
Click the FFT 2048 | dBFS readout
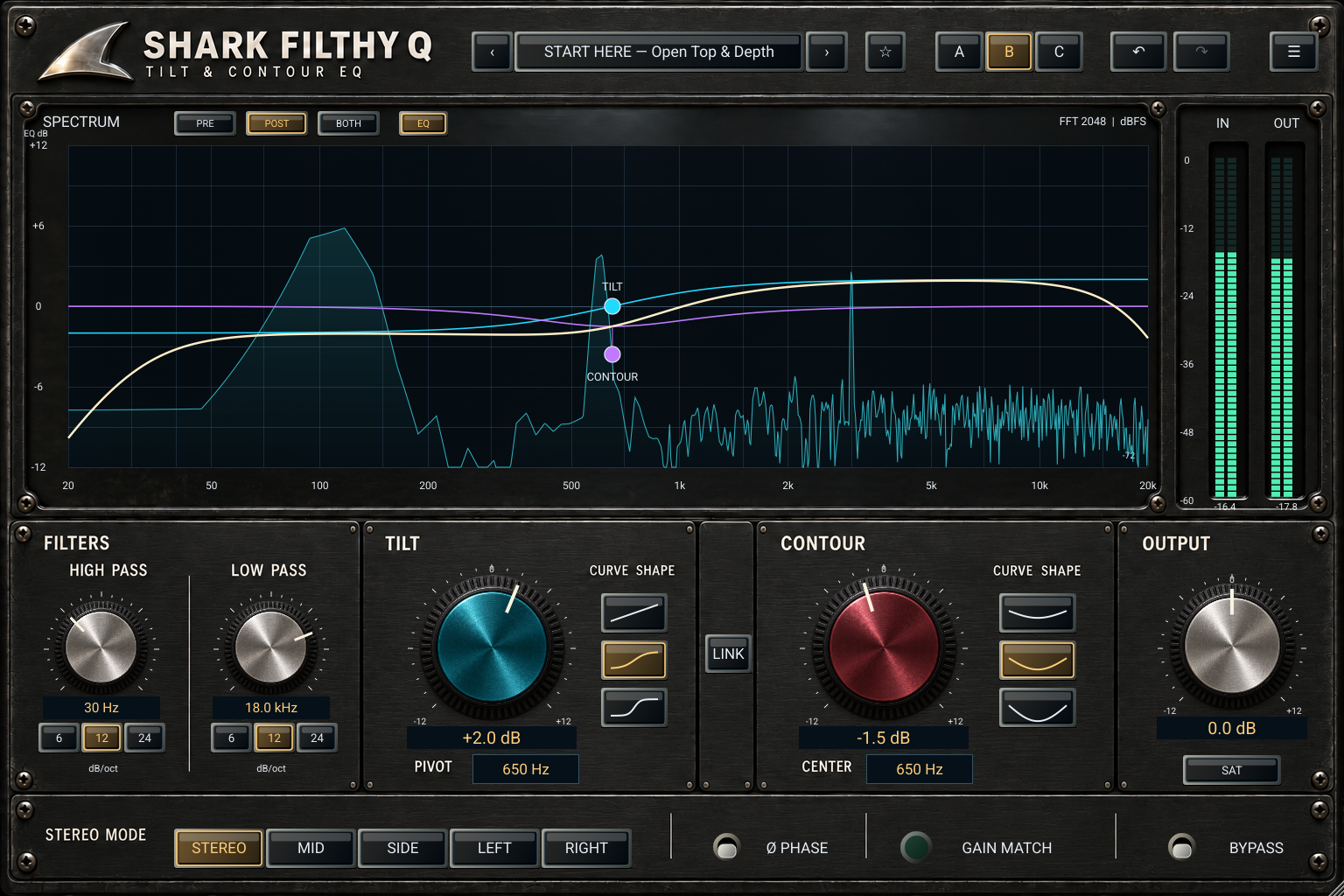pos(1102,122)
